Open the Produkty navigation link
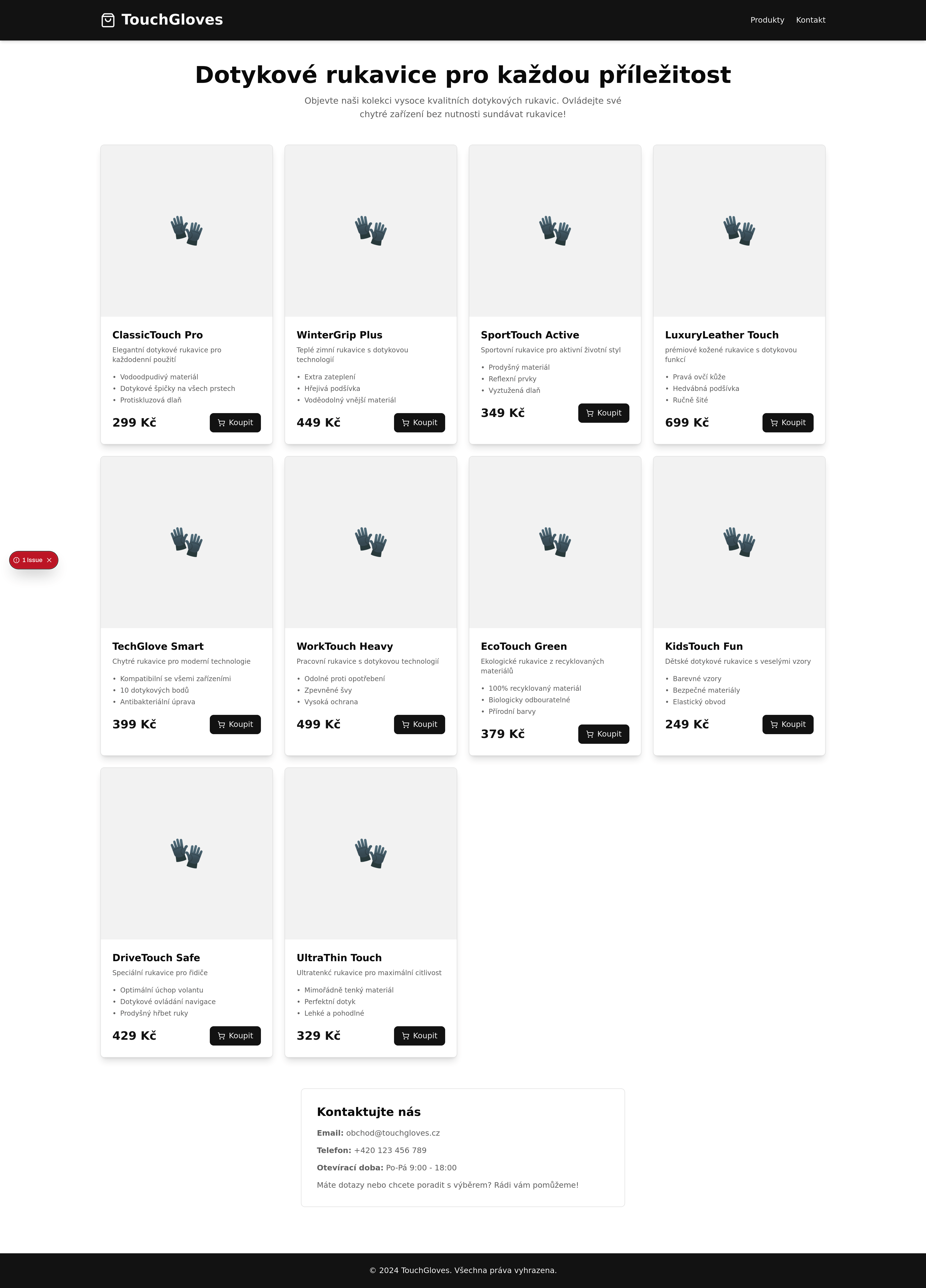 (x=767, y=20)
